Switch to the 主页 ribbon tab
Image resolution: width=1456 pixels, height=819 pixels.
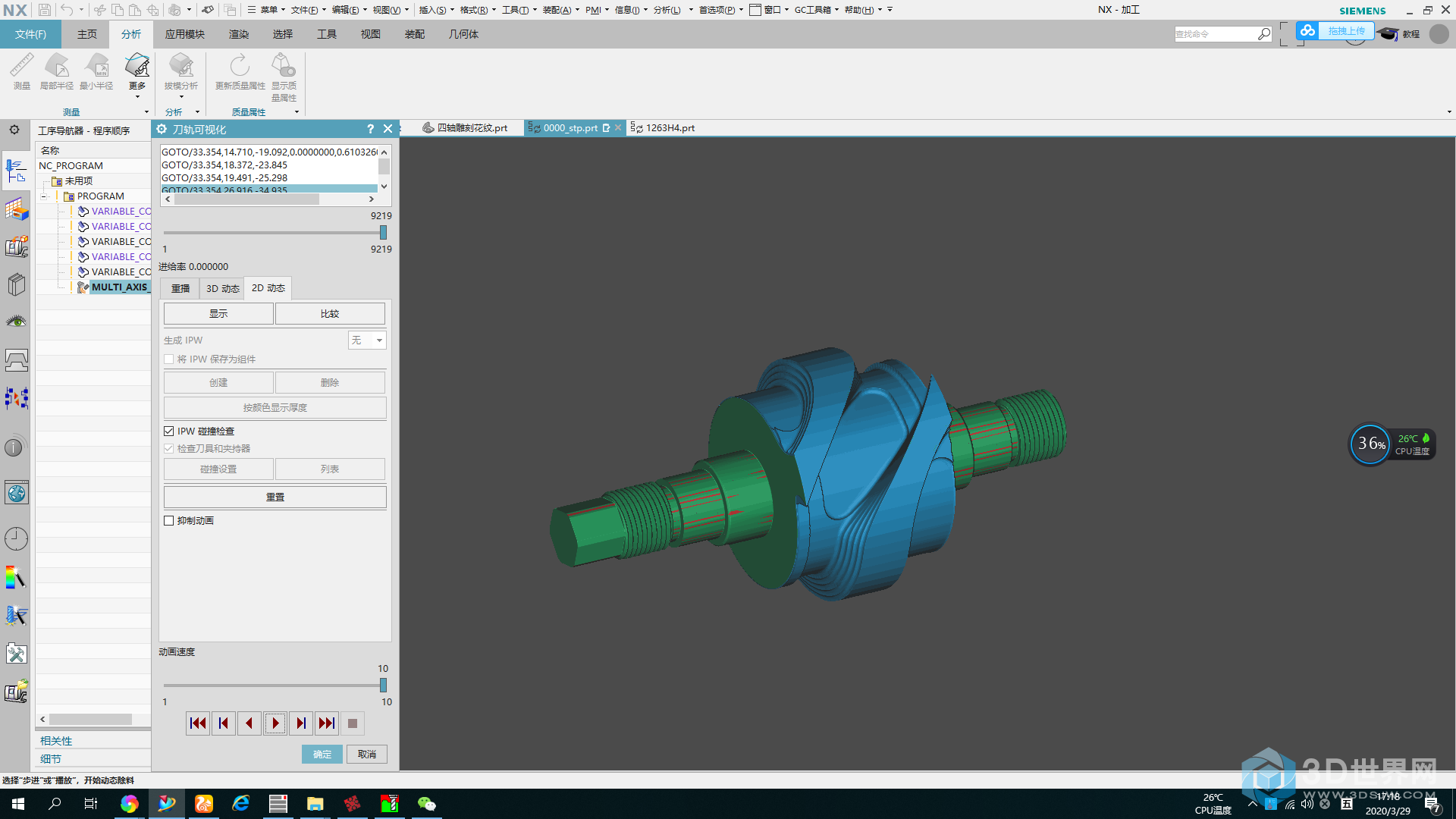[x=87, y=34]
